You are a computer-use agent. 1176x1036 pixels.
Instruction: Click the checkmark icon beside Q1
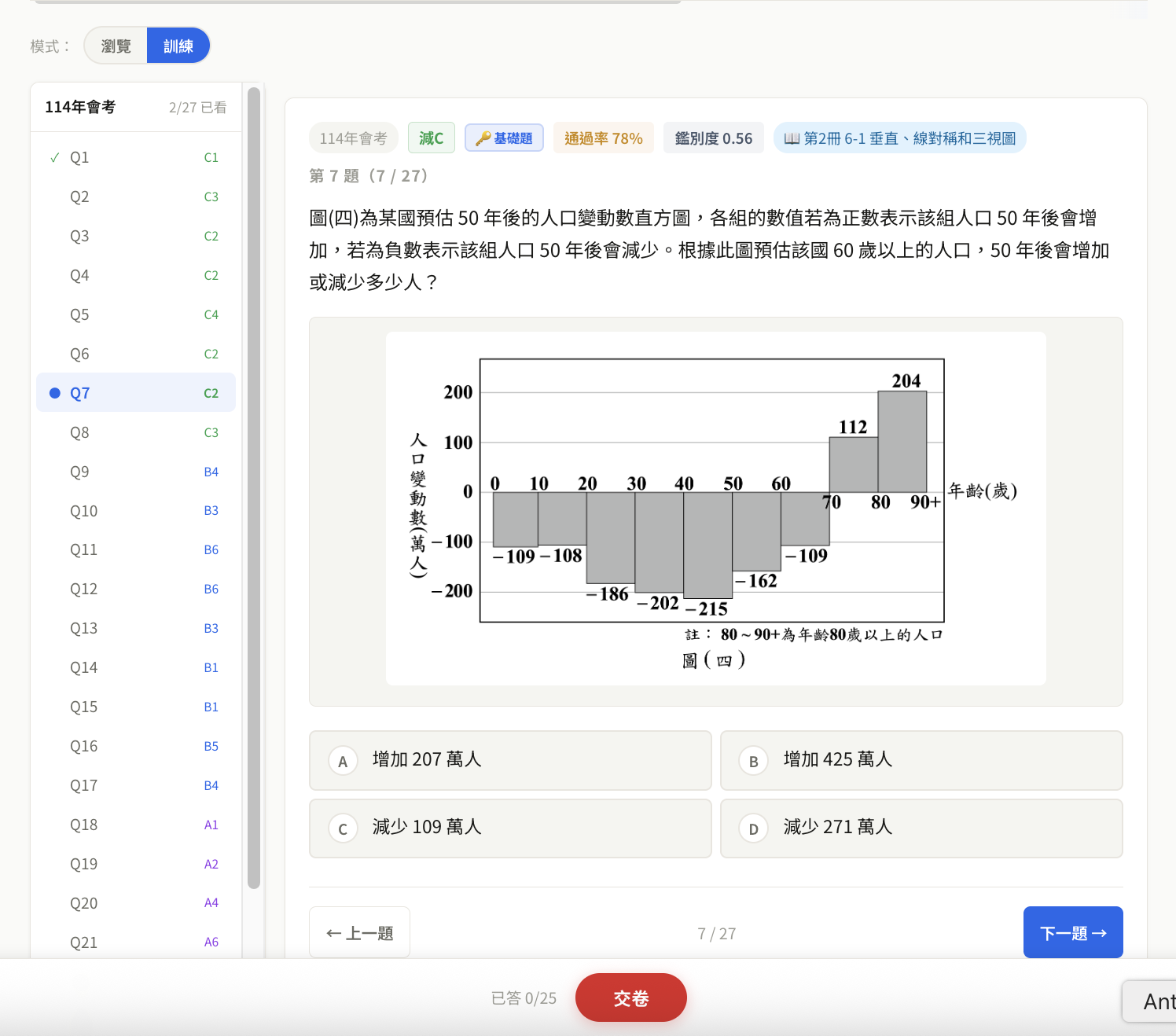pos(53,157)
